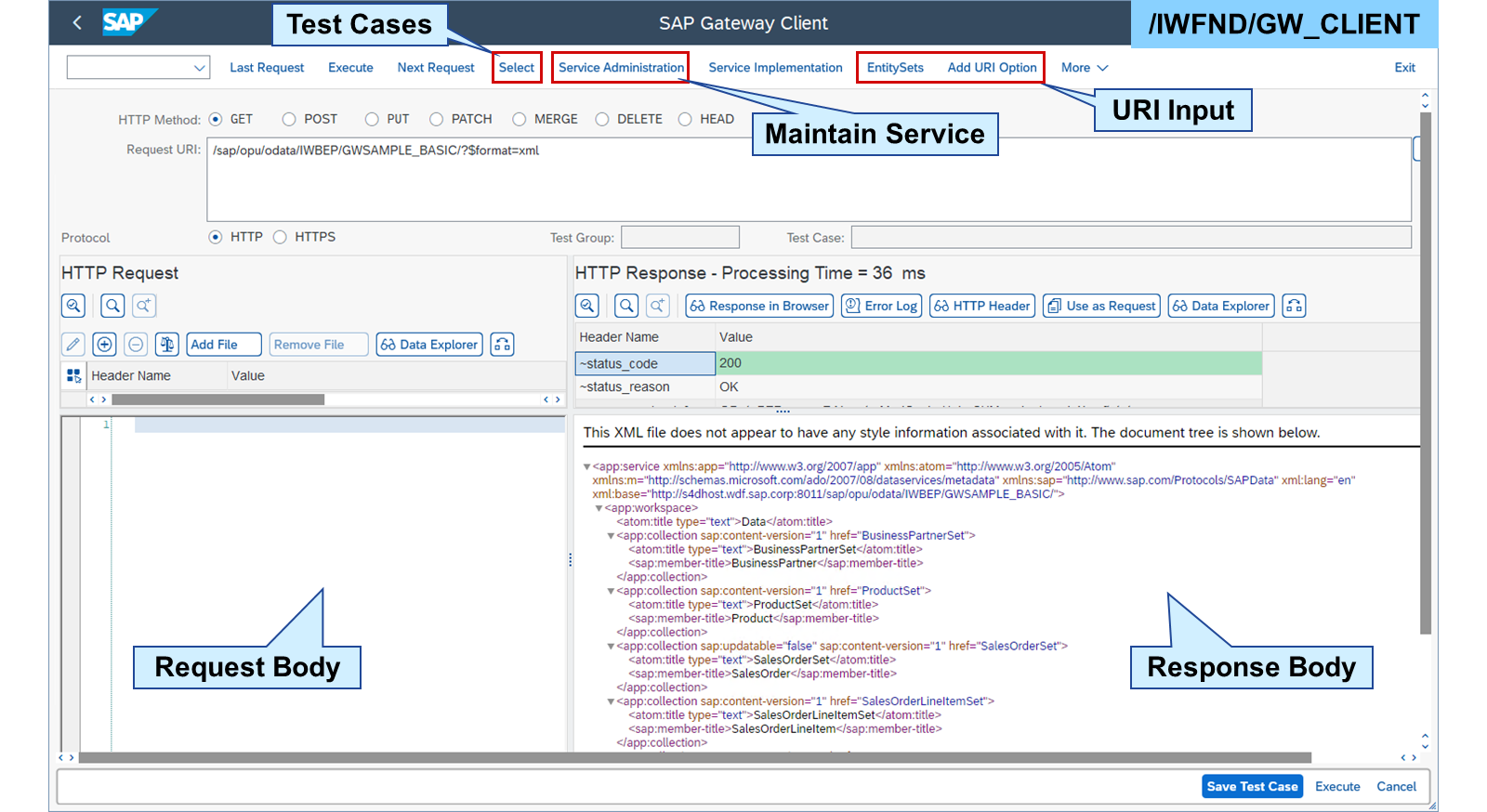1487x812 pixels.
Task: Select PATCH HTTP method
Action: pyautogui.click(x=436, y=119)
